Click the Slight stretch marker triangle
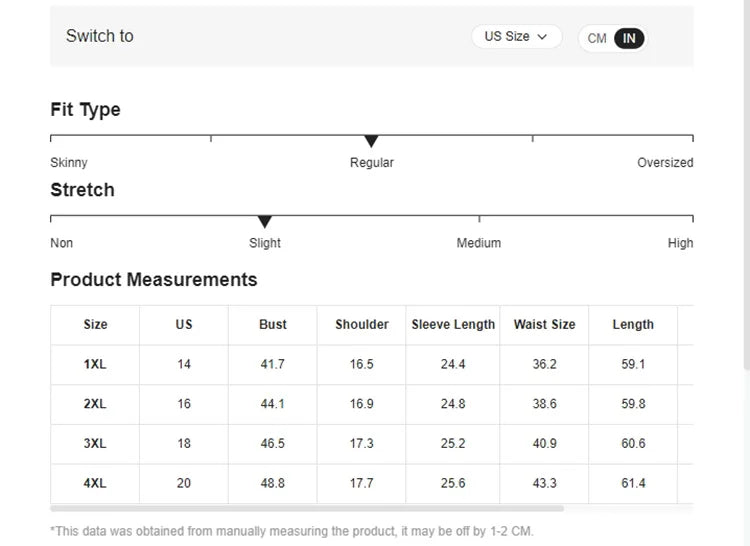 pos(265,221)
